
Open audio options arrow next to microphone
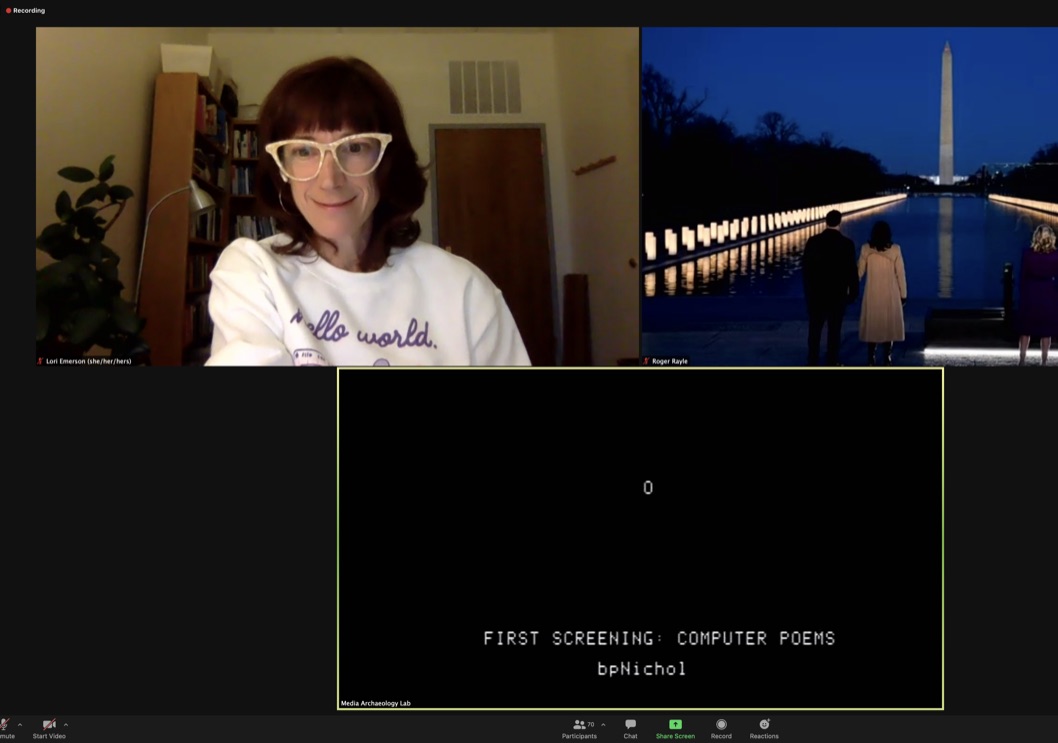(x=20, y=725)
